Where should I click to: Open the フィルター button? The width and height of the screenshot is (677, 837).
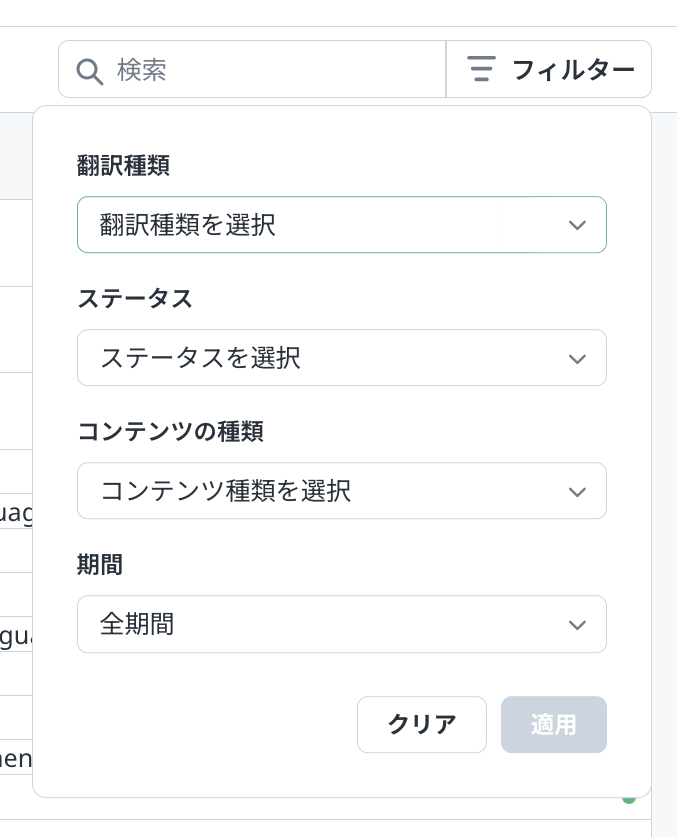tap(549, 69)
